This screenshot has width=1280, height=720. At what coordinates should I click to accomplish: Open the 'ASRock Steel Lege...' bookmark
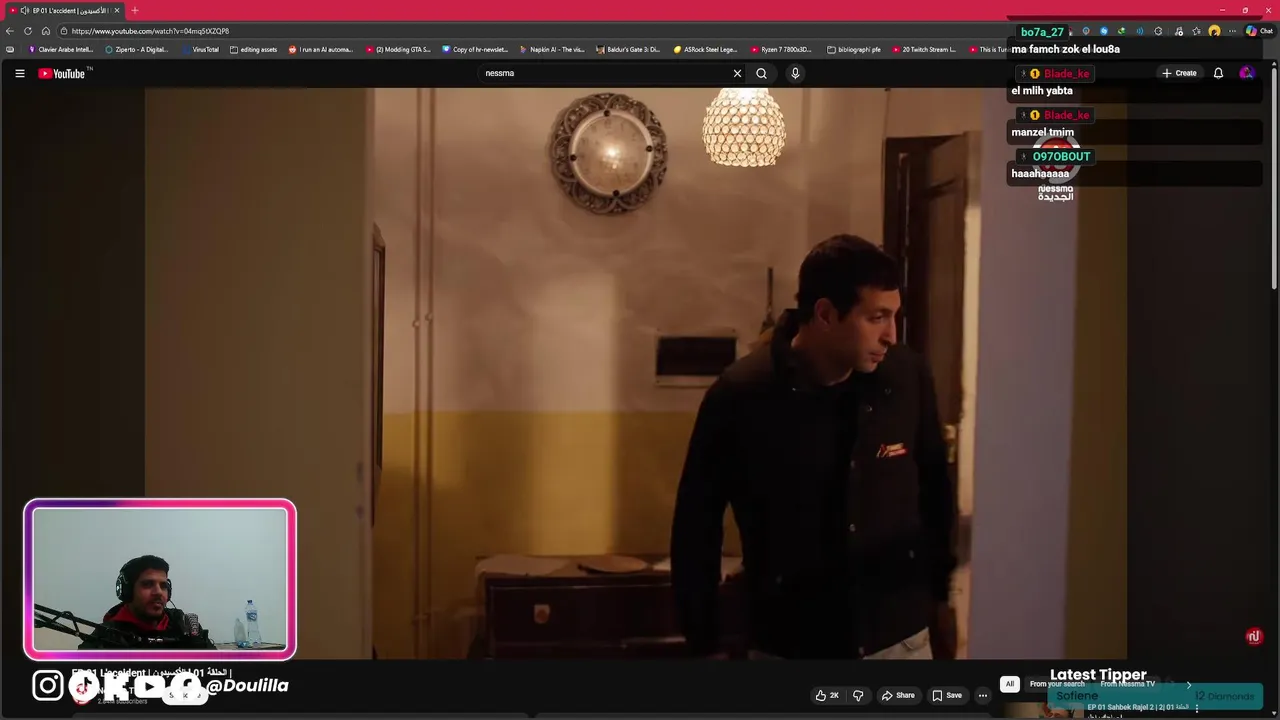[x=705, y=49]
